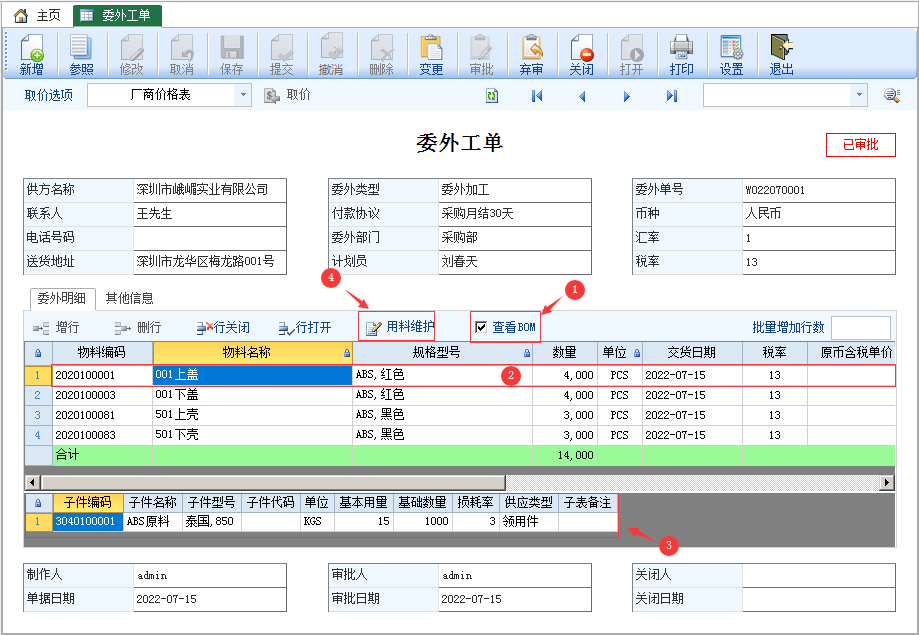Click the 批量增加行数 input field
Image resolution: width=919 pixels, height=635 pixels.
[861, 327]
